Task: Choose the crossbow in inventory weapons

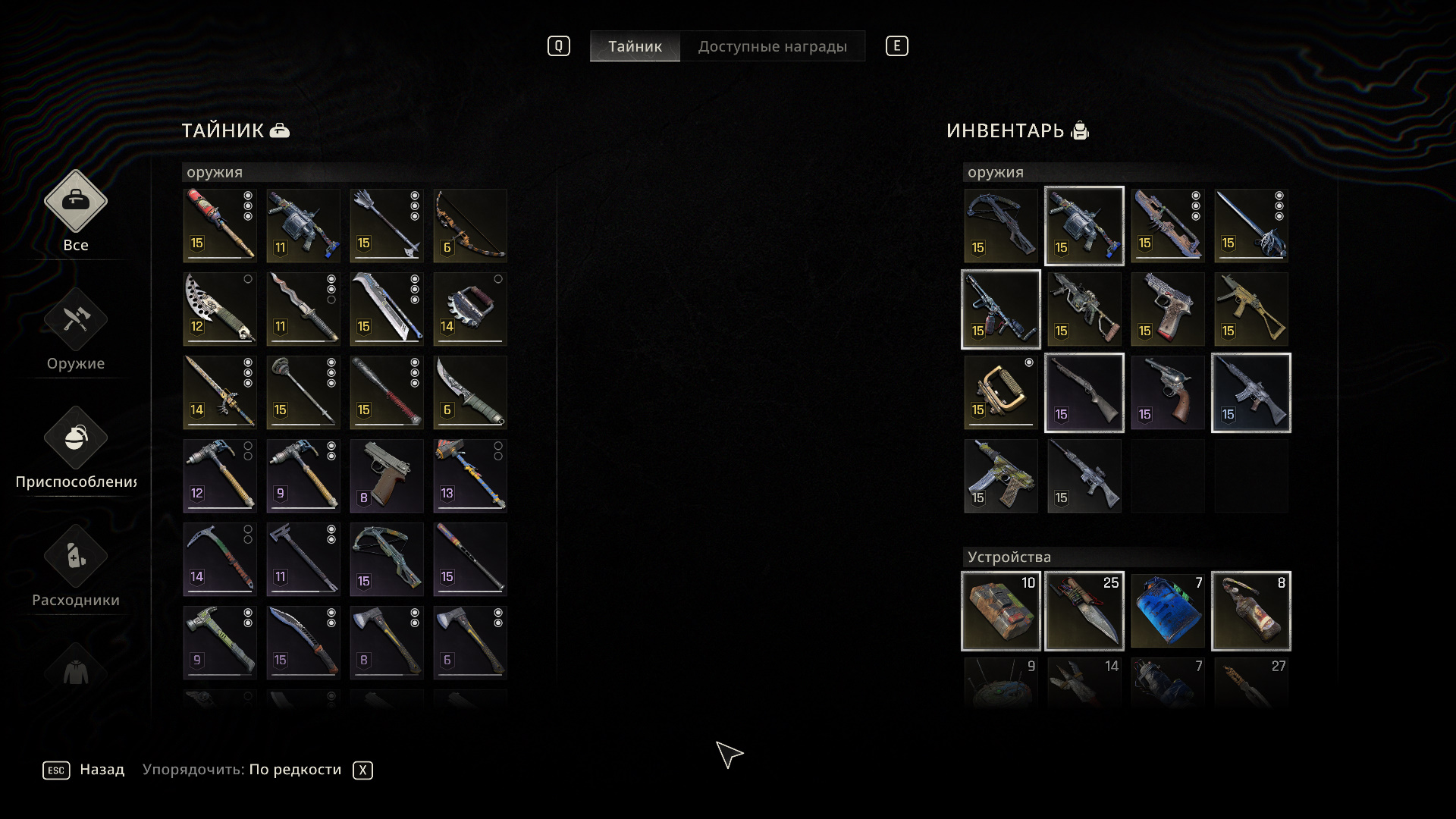Action: pyautogui.click(x=1001, y=226)
